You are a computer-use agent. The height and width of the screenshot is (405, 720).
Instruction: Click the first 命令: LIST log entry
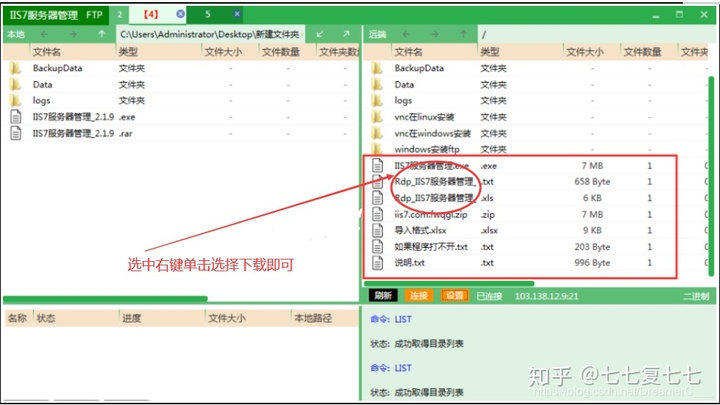click(x=391, y=319)
